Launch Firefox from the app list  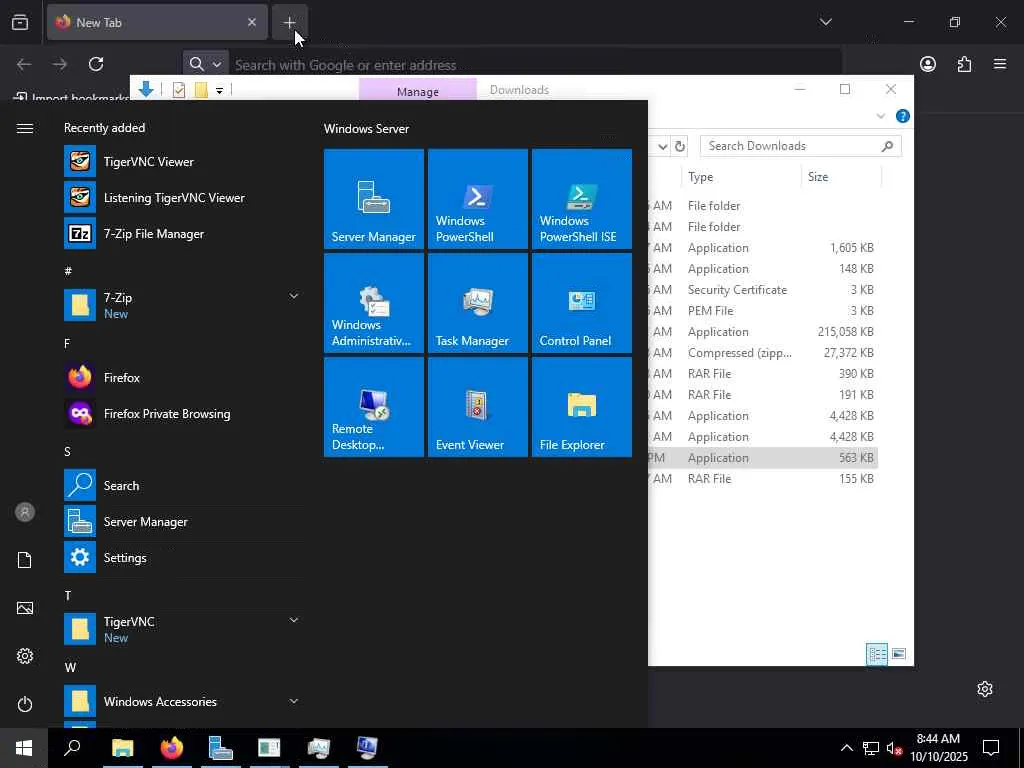click(x=183, y=377)
